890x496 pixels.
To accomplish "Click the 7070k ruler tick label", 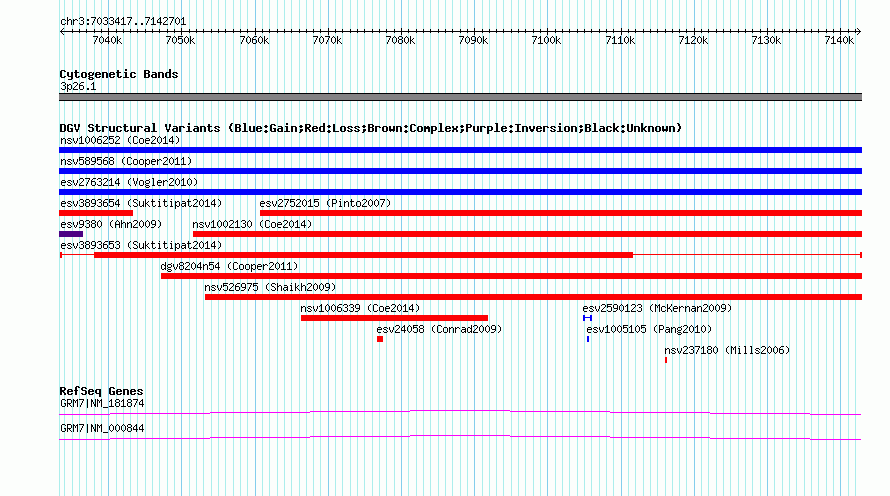I will click(x=328, y=40).
